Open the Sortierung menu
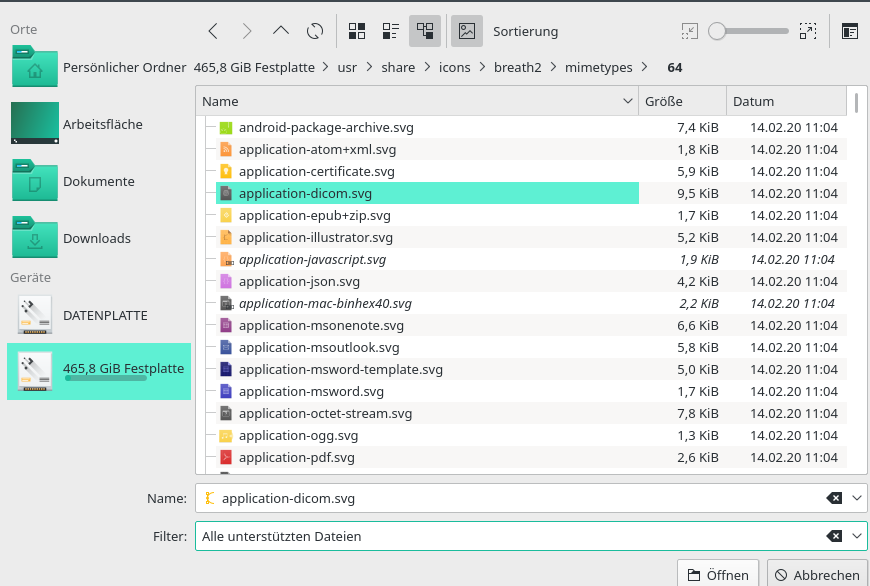This screenshot has height=586, width=870. pyautogui.click(x=525, y=31)
